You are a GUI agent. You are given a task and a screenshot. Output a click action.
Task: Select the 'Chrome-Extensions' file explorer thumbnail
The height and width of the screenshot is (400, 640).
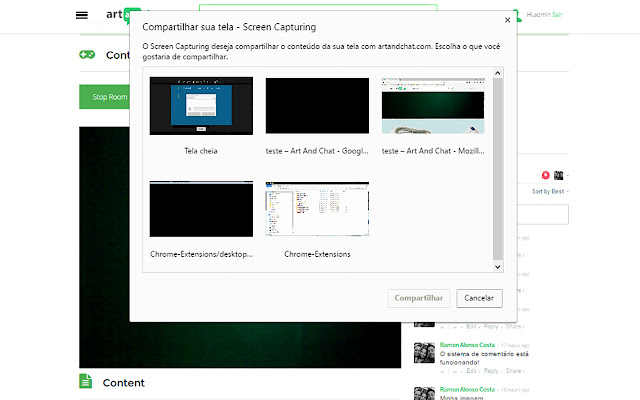(x=317, y=209)
